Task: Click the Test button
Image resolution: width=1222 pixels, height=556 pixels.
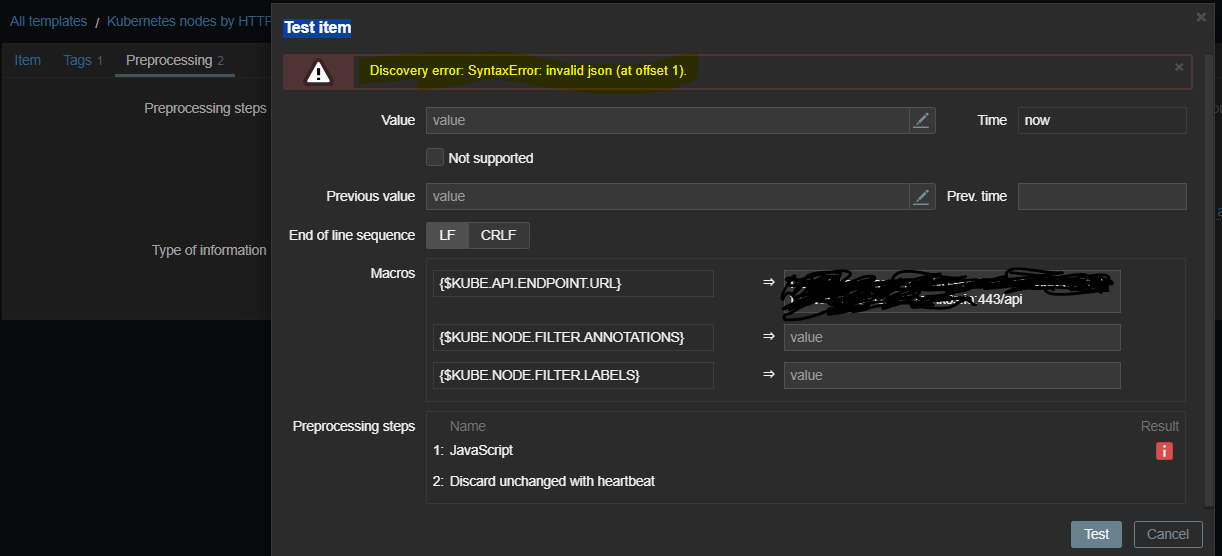Action: point(1096,534)
